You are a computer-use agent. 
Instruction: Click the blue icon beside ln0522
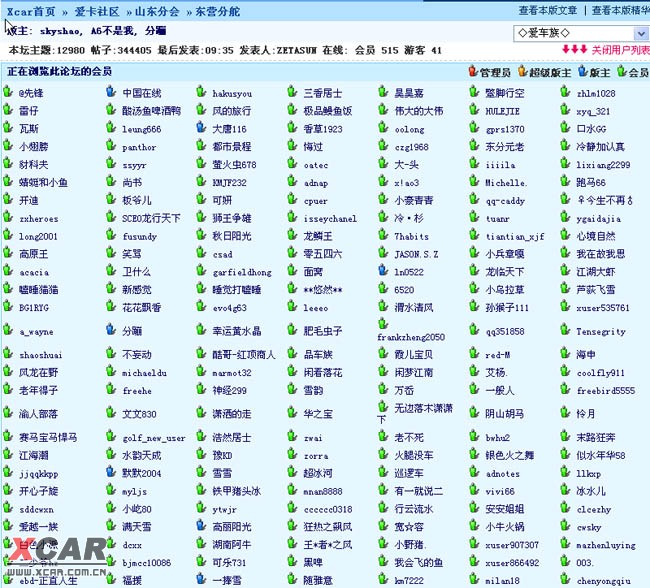[x=383, y=270]
